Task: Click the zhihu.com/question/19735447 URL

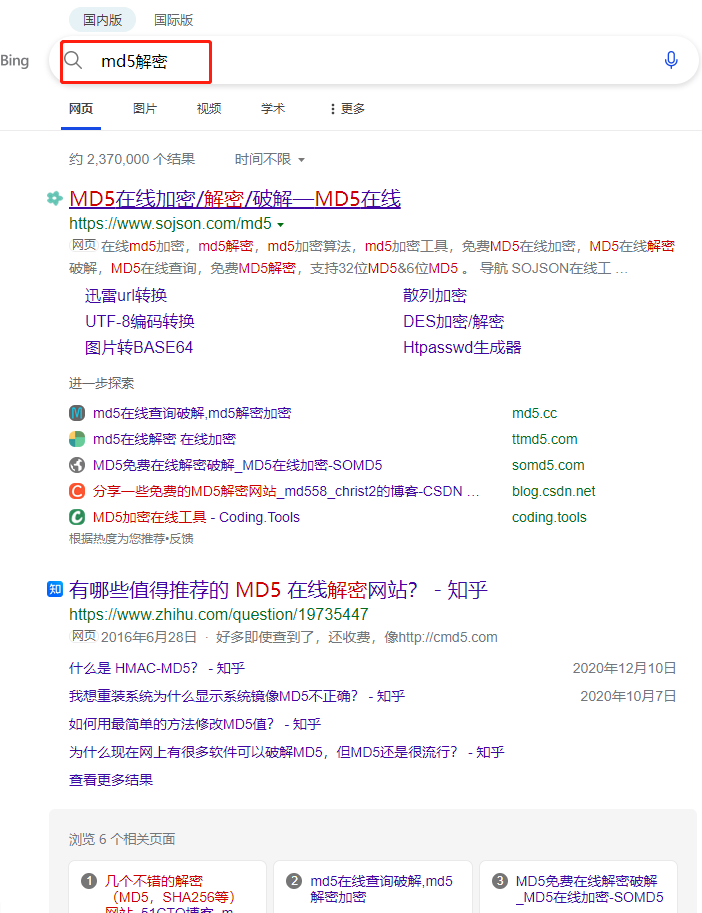Action: (218, 614)
